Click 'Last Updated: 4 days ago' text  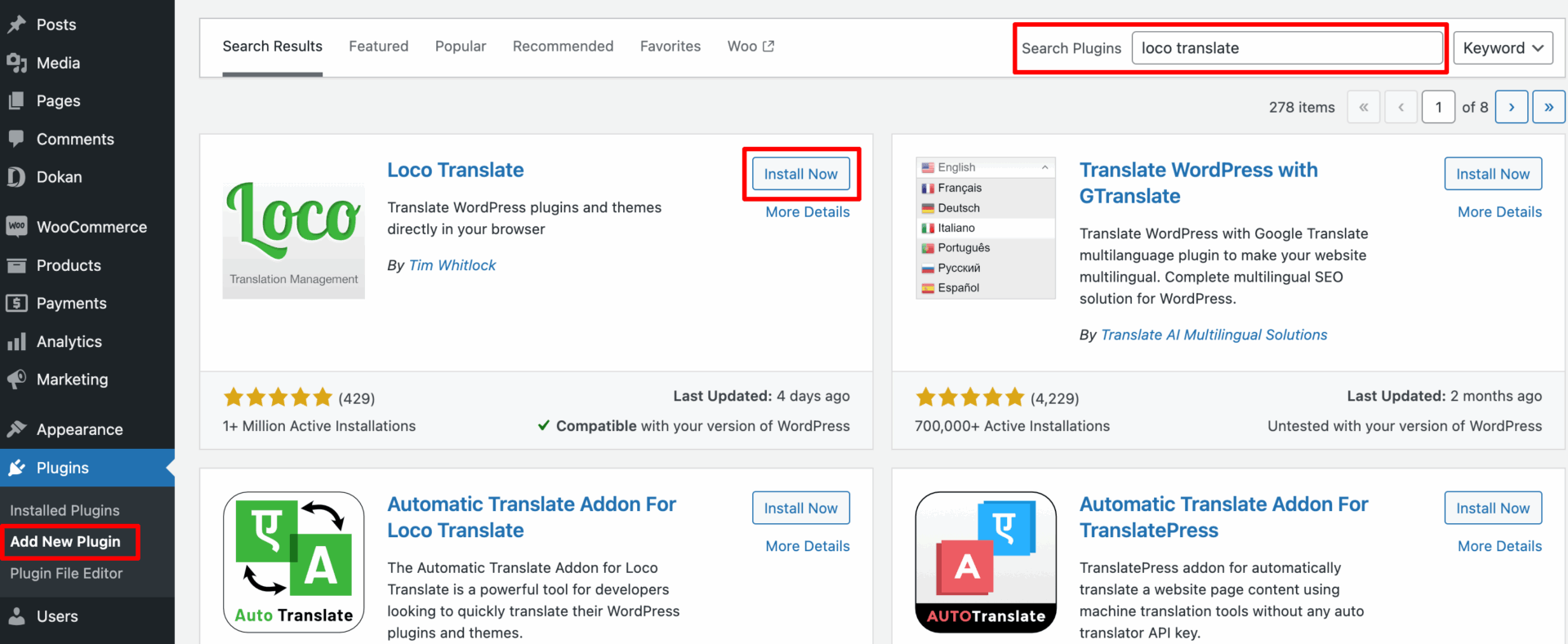[x=761, y=396]
